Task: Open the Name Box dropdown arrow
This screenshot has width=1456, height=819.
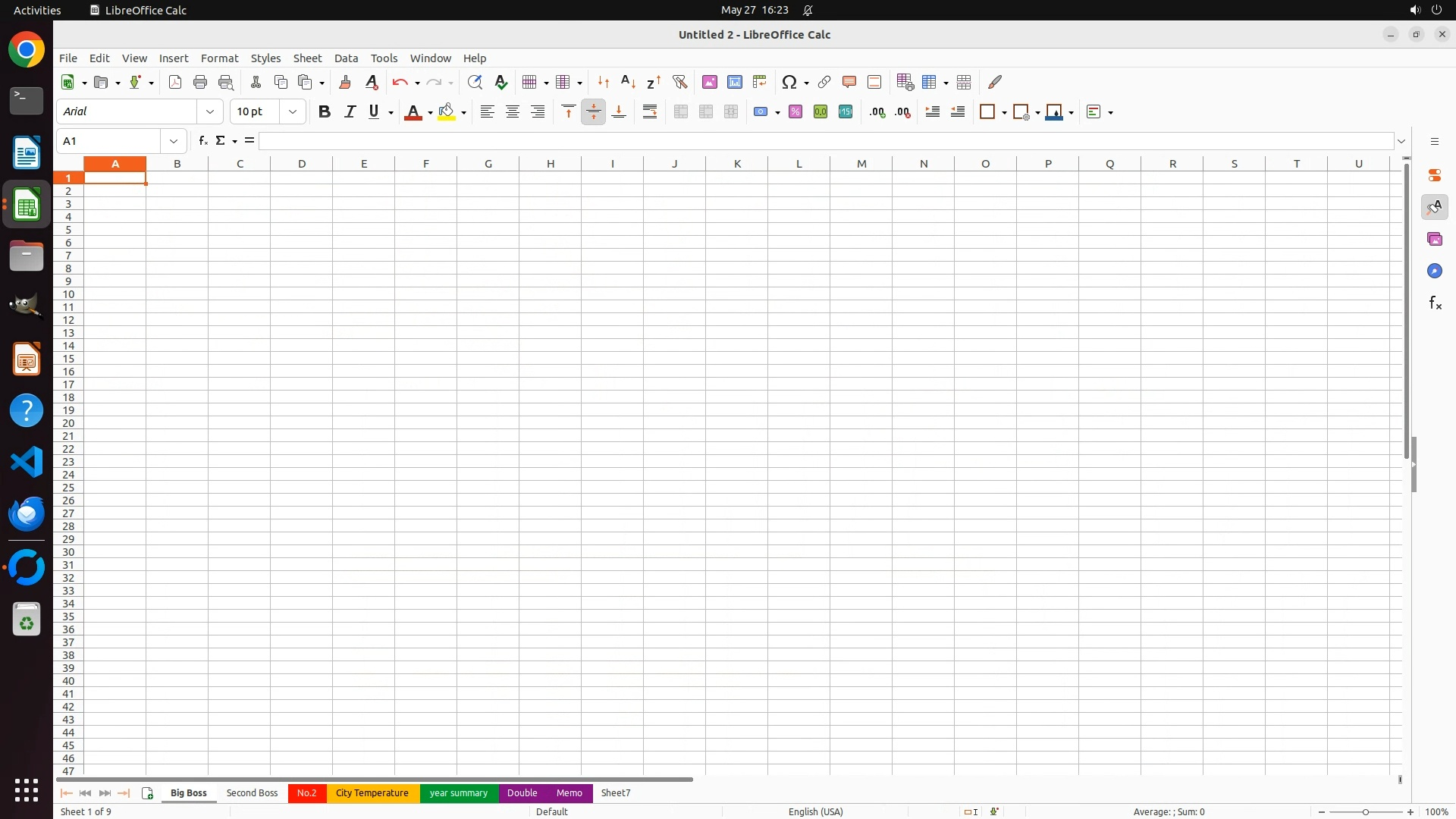Action: click(174, 141)
